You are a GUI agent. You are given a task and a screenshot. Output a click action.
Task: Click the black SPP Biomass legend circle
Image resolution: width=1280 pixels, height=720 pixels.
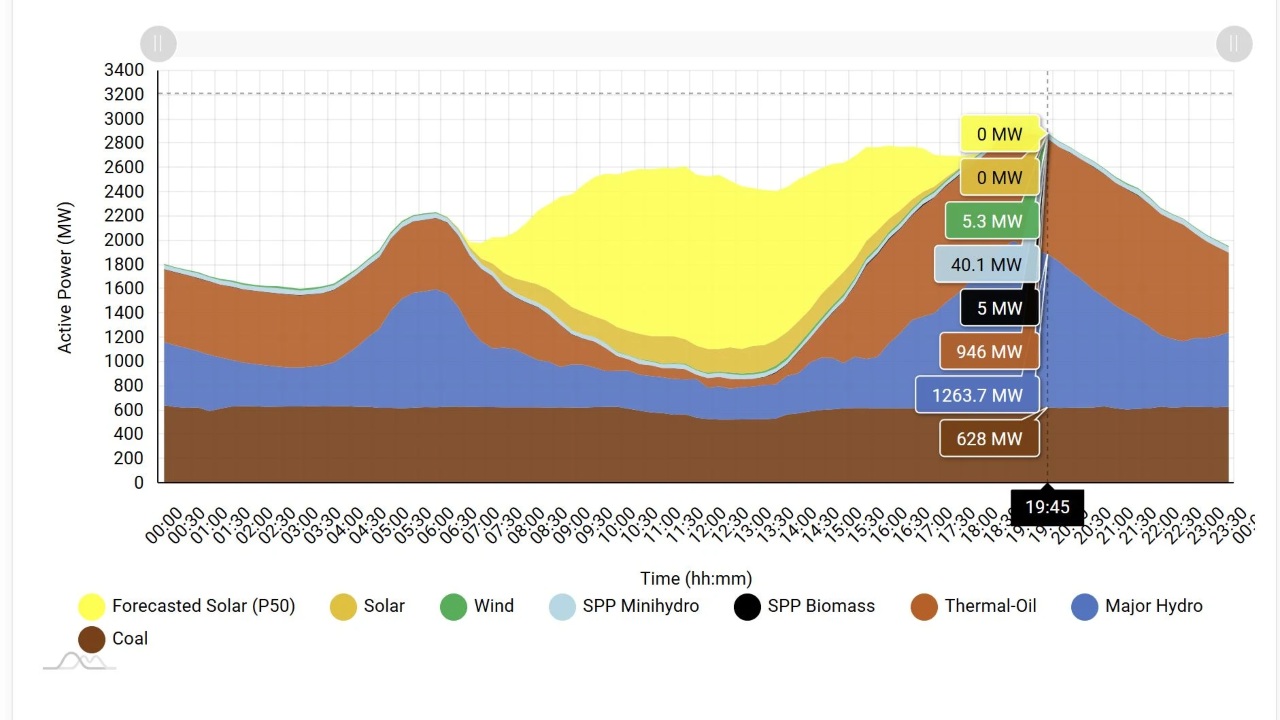[x=747, y=606]
